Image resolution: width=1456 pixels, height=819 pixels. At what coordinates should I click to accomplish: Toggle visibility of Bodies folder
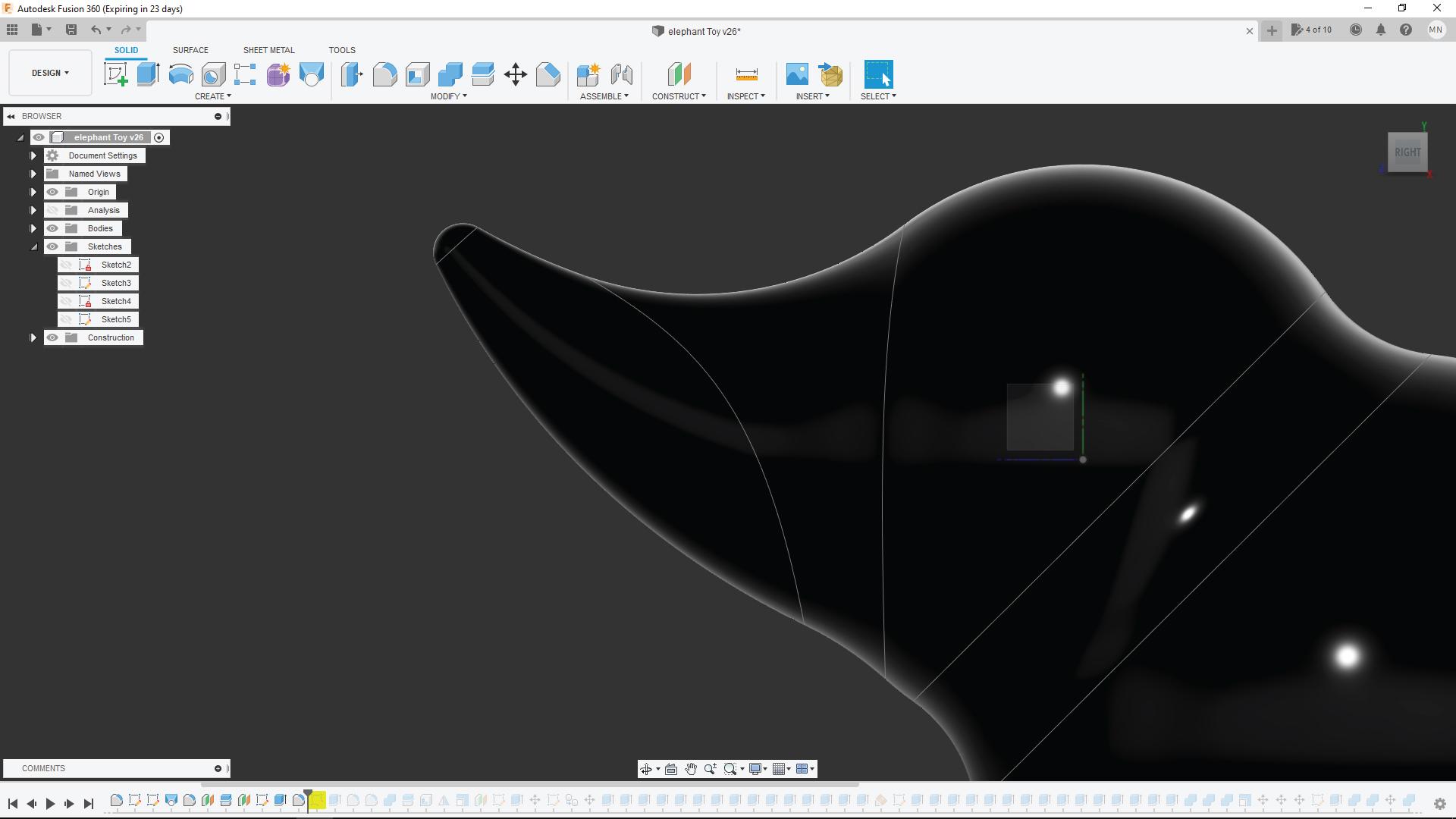[53, 228]
